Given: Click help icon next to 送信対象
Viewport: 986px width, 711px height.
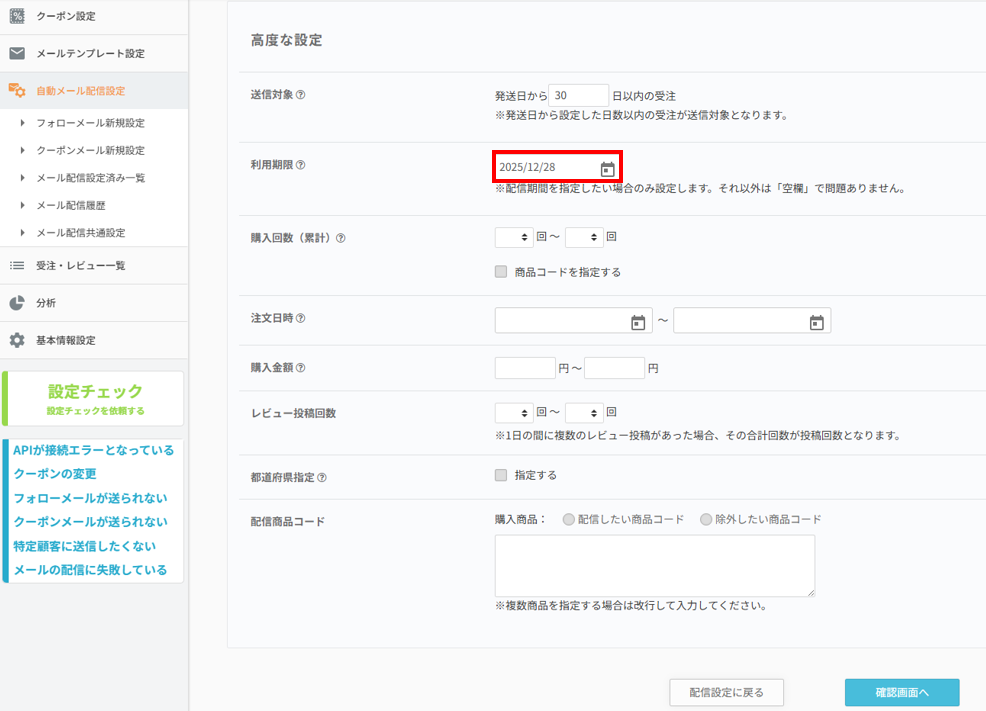Looking at the screenshot, I should click(301, 96).
